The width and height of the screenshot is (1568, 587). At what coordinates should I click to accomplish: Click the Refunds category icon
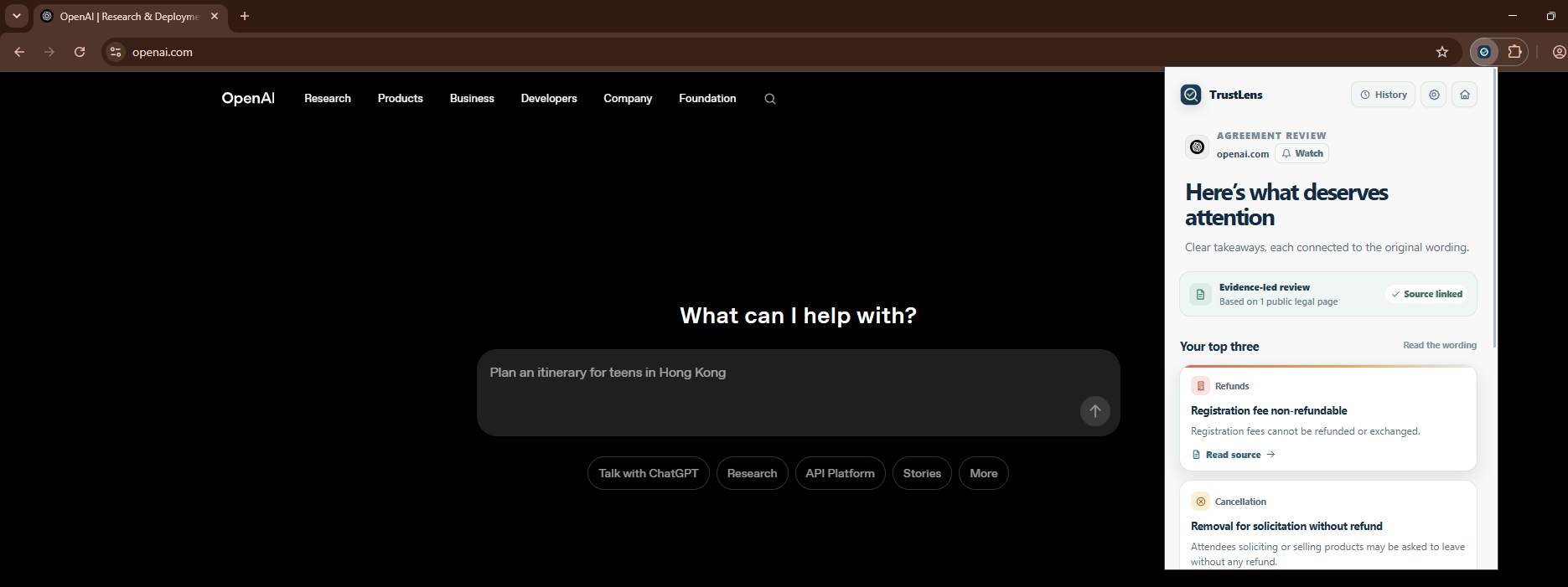pyautogui.click(x=1200, y=386)
